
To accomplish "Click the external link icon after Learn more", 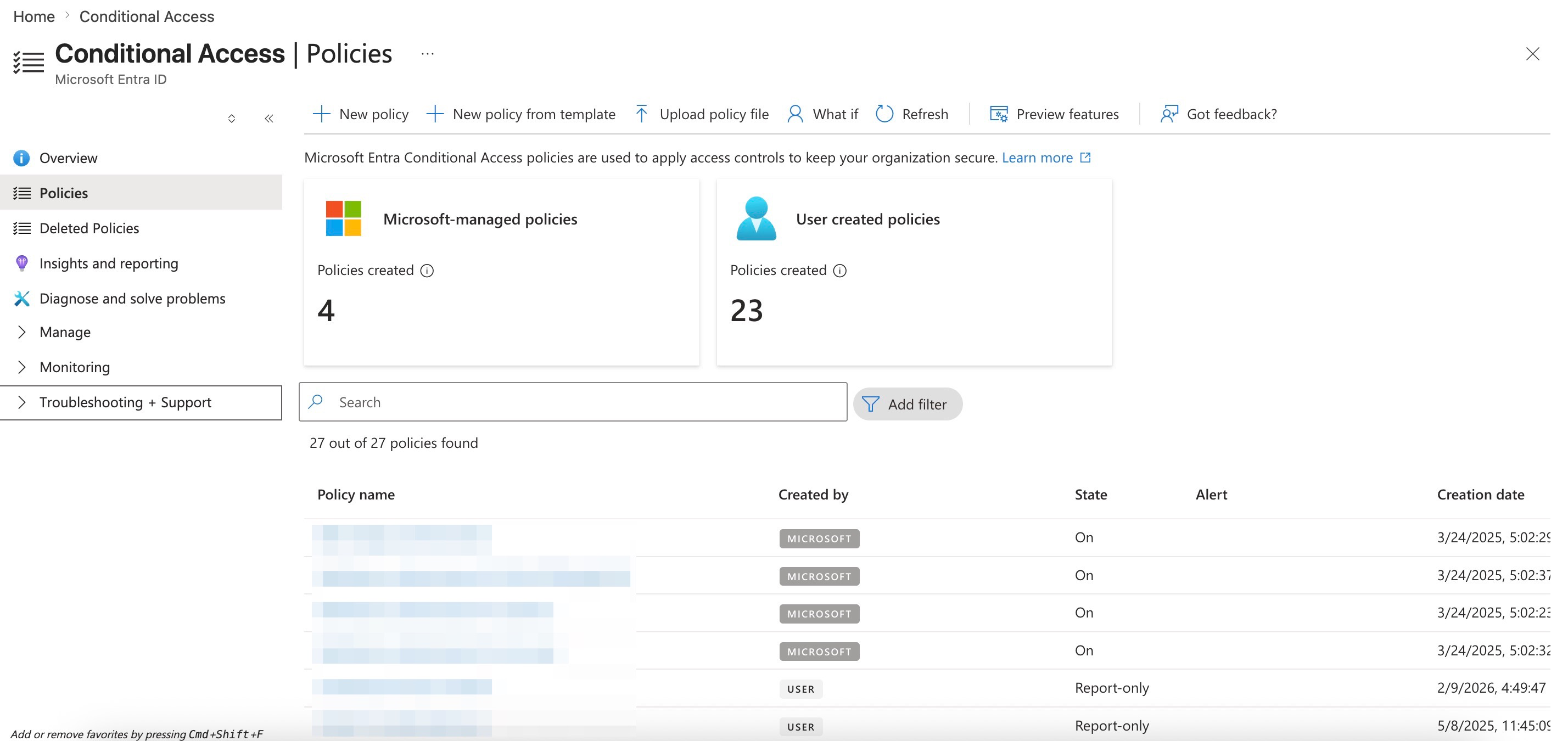I will click(x=1085, y=158).
